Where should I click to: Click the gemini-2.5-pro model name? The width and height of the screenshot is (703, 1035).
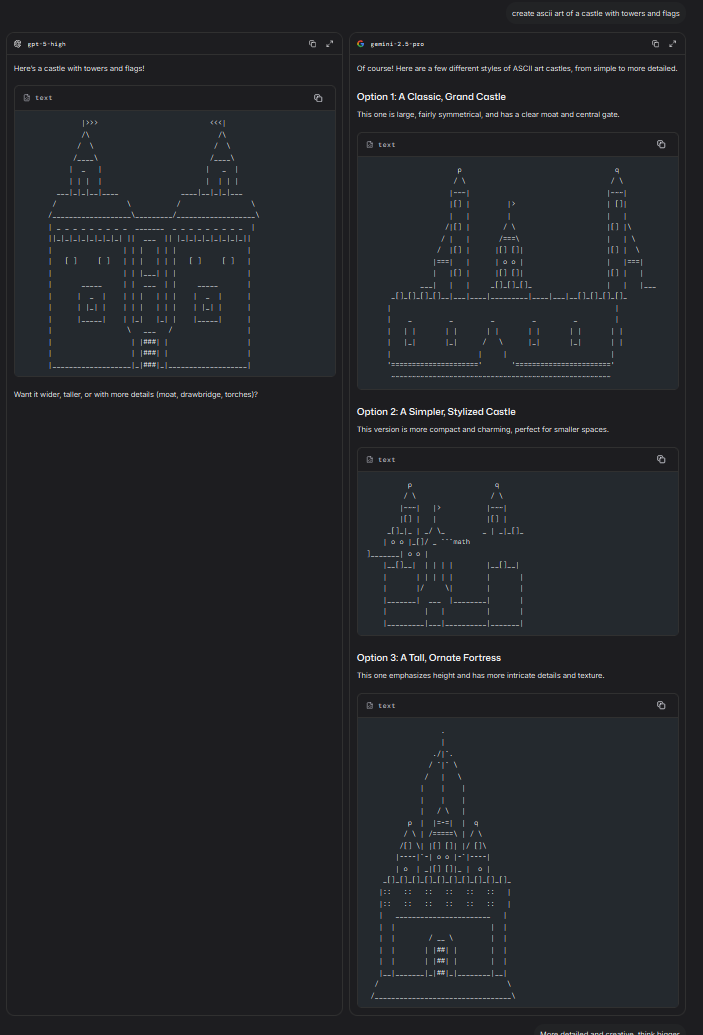pyautogui.click(x=397, y=44)
